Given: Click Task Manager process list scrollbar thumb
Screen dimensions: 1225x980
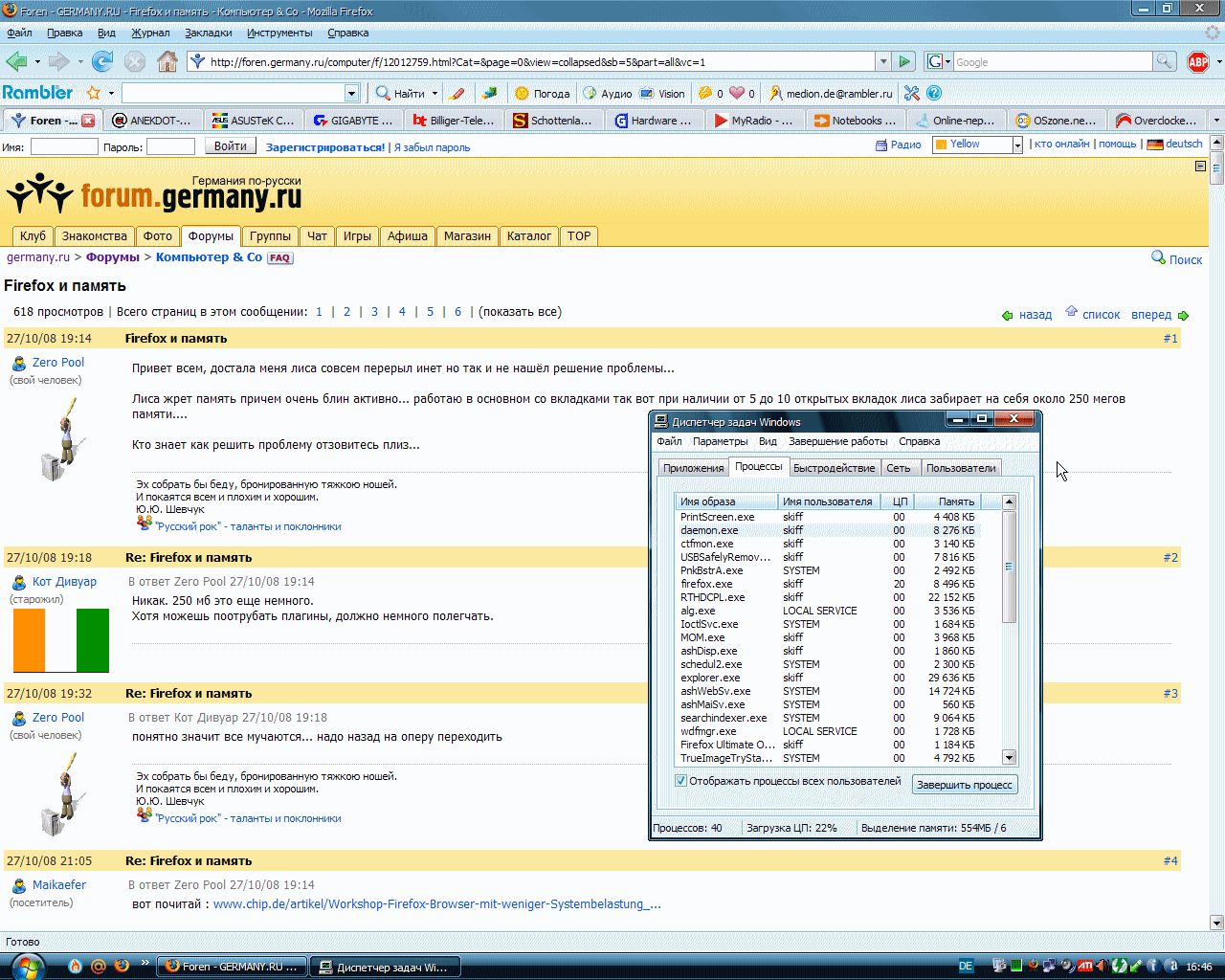Looking at the screenshot, I should pyautogui.click(x=1009, y=567).
